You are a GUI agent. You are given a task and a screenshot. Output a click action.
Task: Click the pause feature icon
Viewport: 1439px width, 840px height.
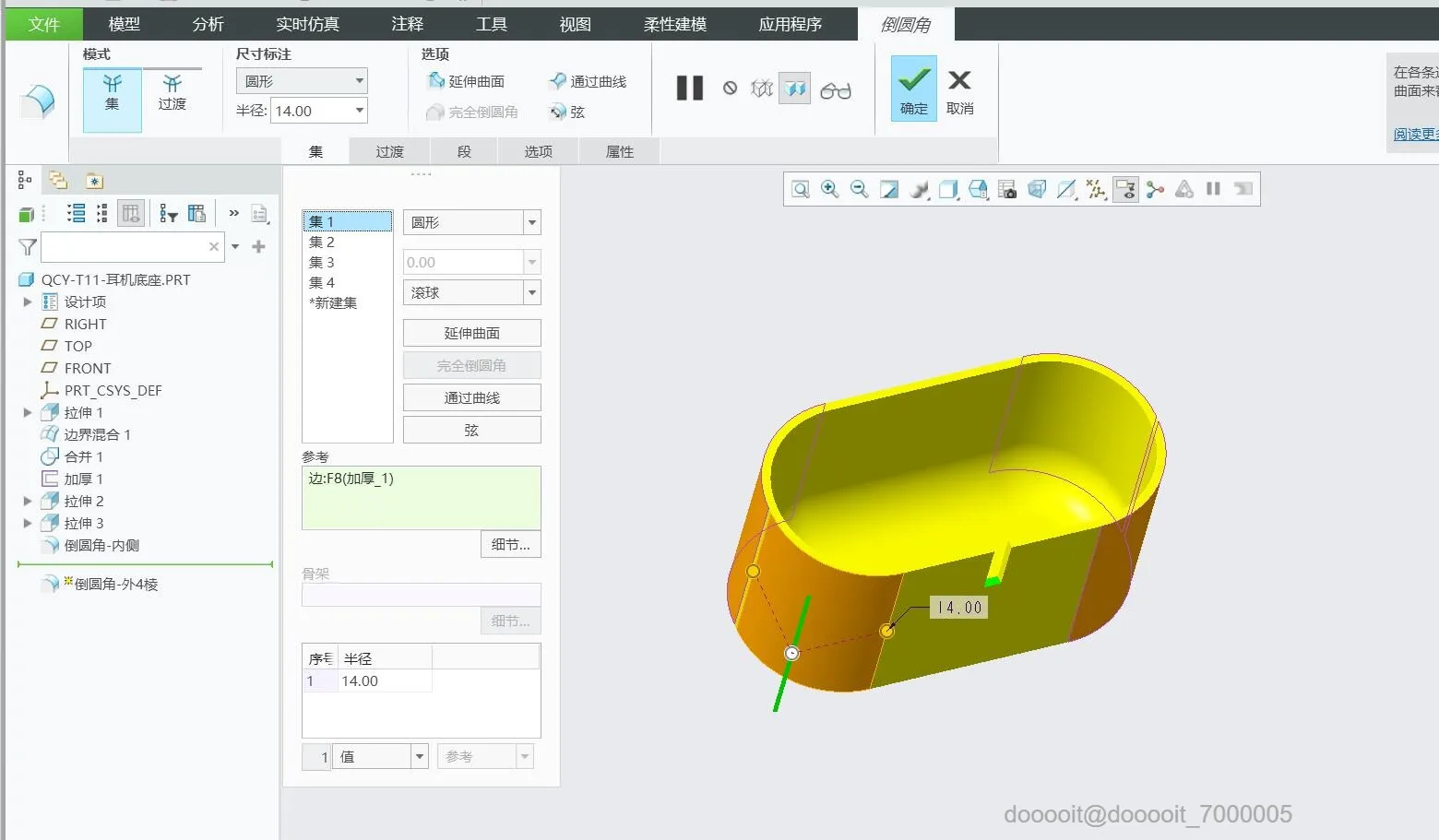pos(690,89)
